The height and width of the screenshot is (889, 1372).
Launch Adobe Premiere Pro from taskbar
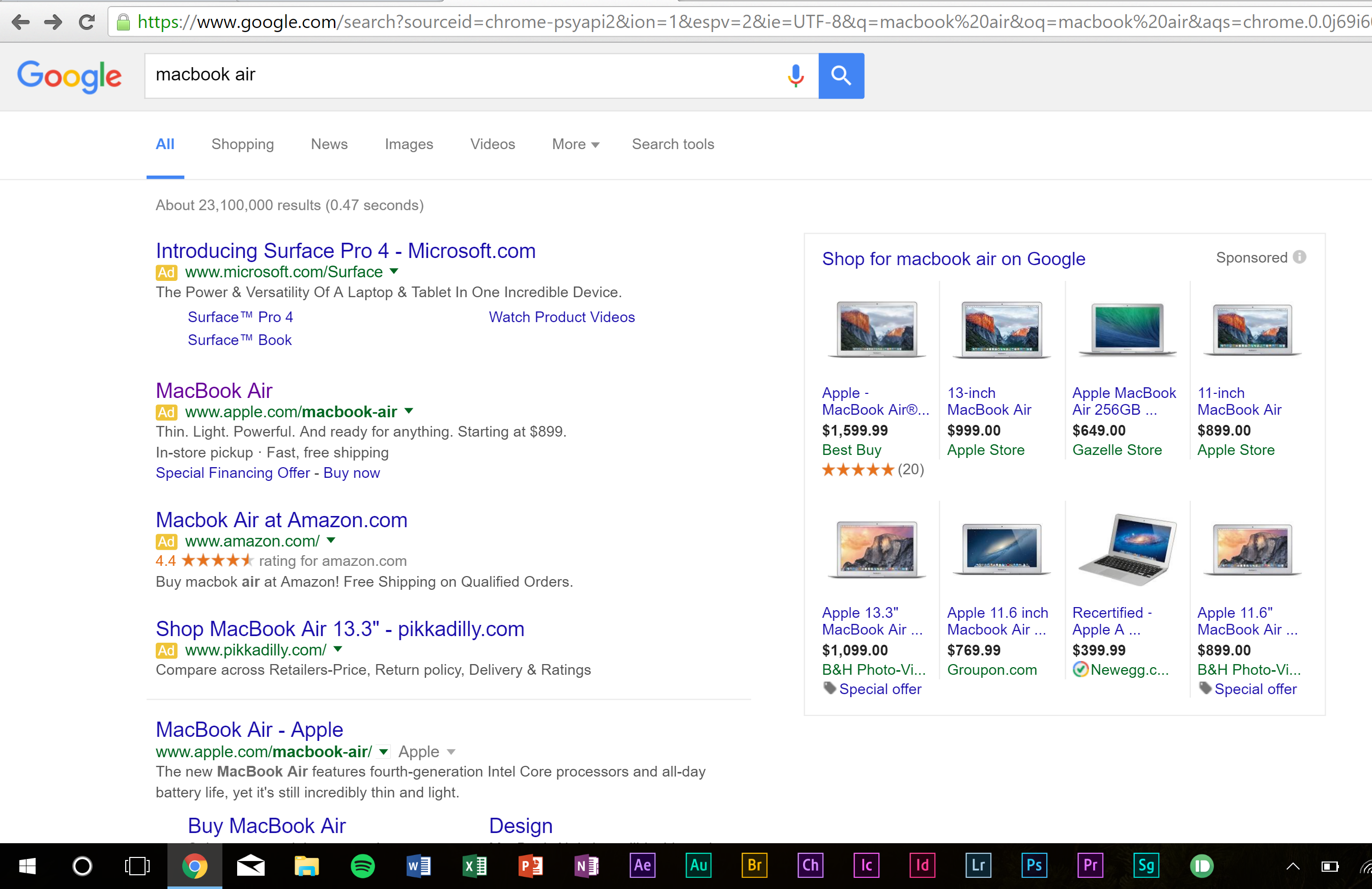click(x=1090, y=866)
